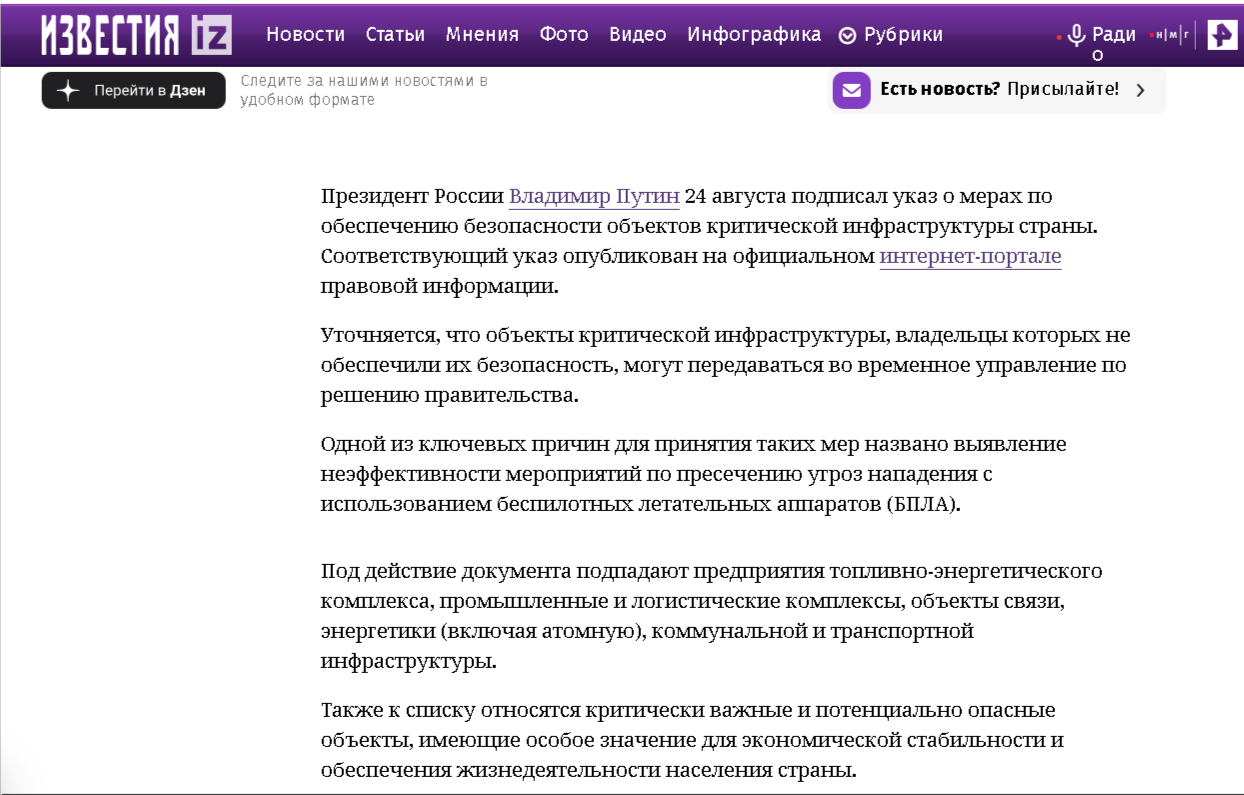
Task: Click the Перейти в Дзен button
Action: coord(134,90)
